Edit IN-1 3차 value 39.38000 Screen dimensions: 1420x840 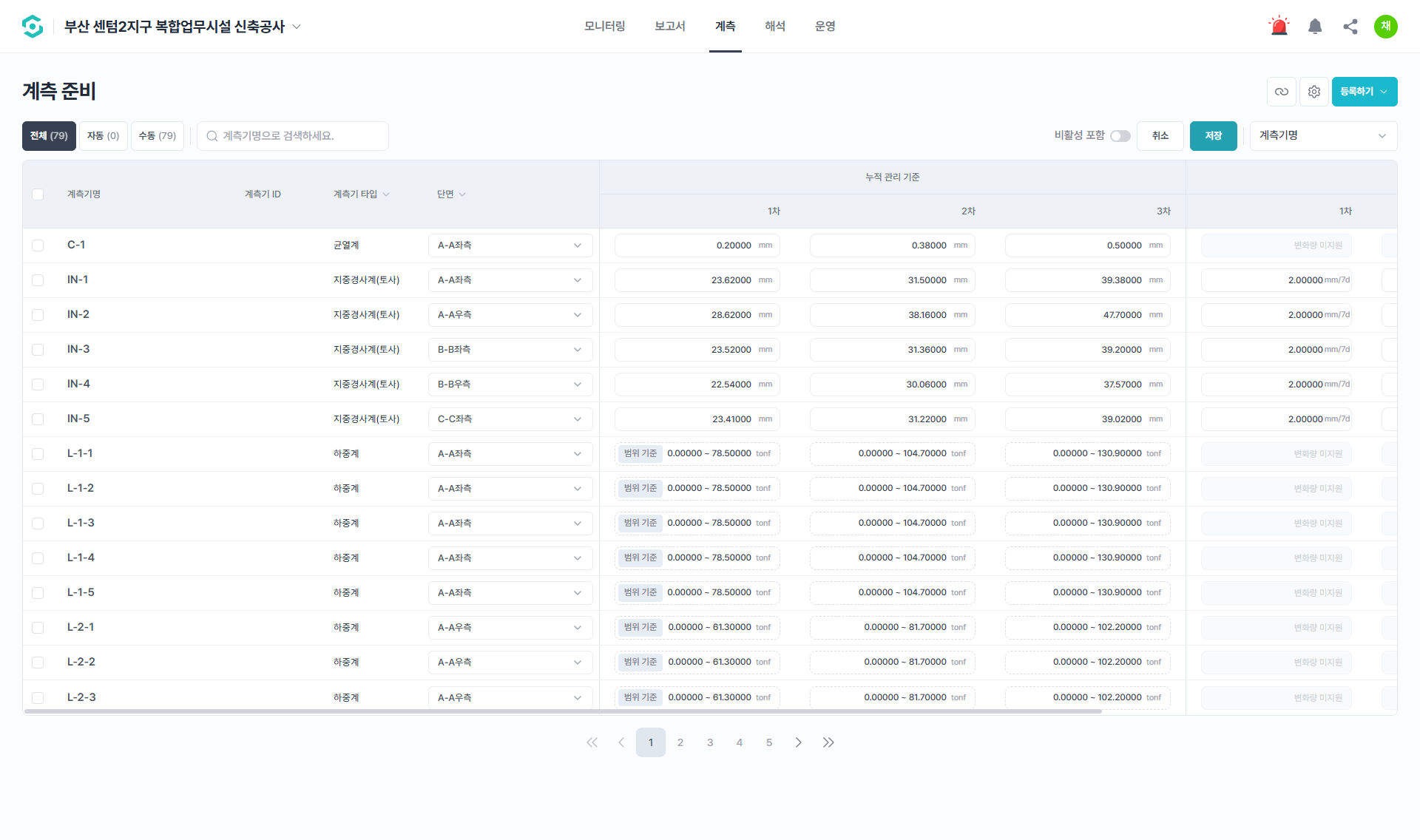[1088, 280]
